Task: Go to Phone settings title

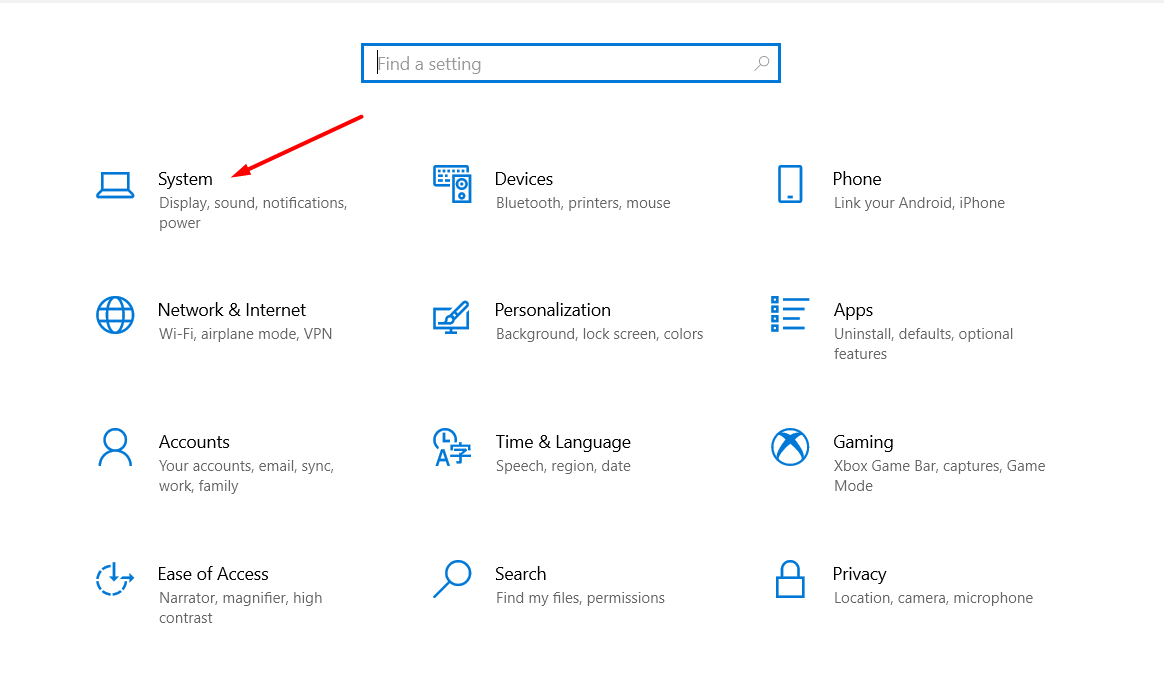Action: [857, 179]
